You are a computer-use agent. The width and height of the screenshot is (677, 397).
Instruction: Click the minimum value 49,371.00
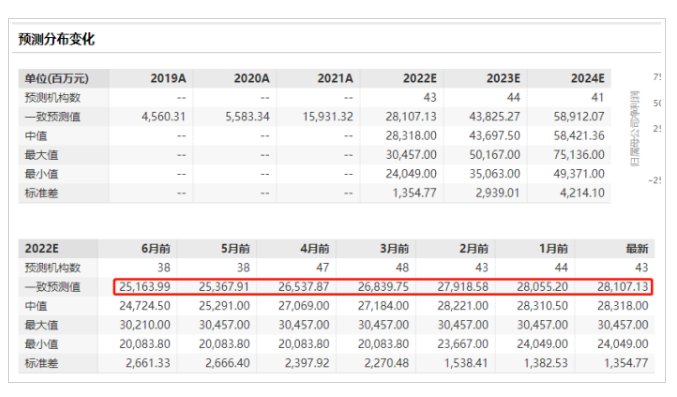tap(579, 174)
